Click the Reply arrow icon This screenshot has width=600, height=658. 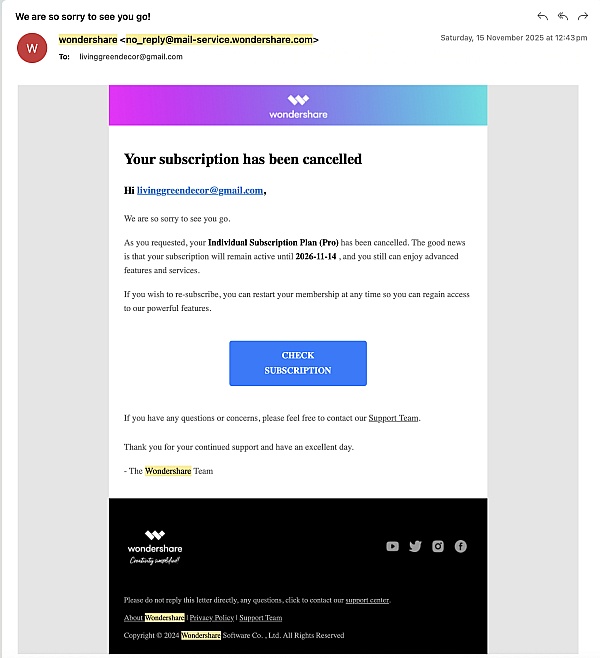coord(543,16)
